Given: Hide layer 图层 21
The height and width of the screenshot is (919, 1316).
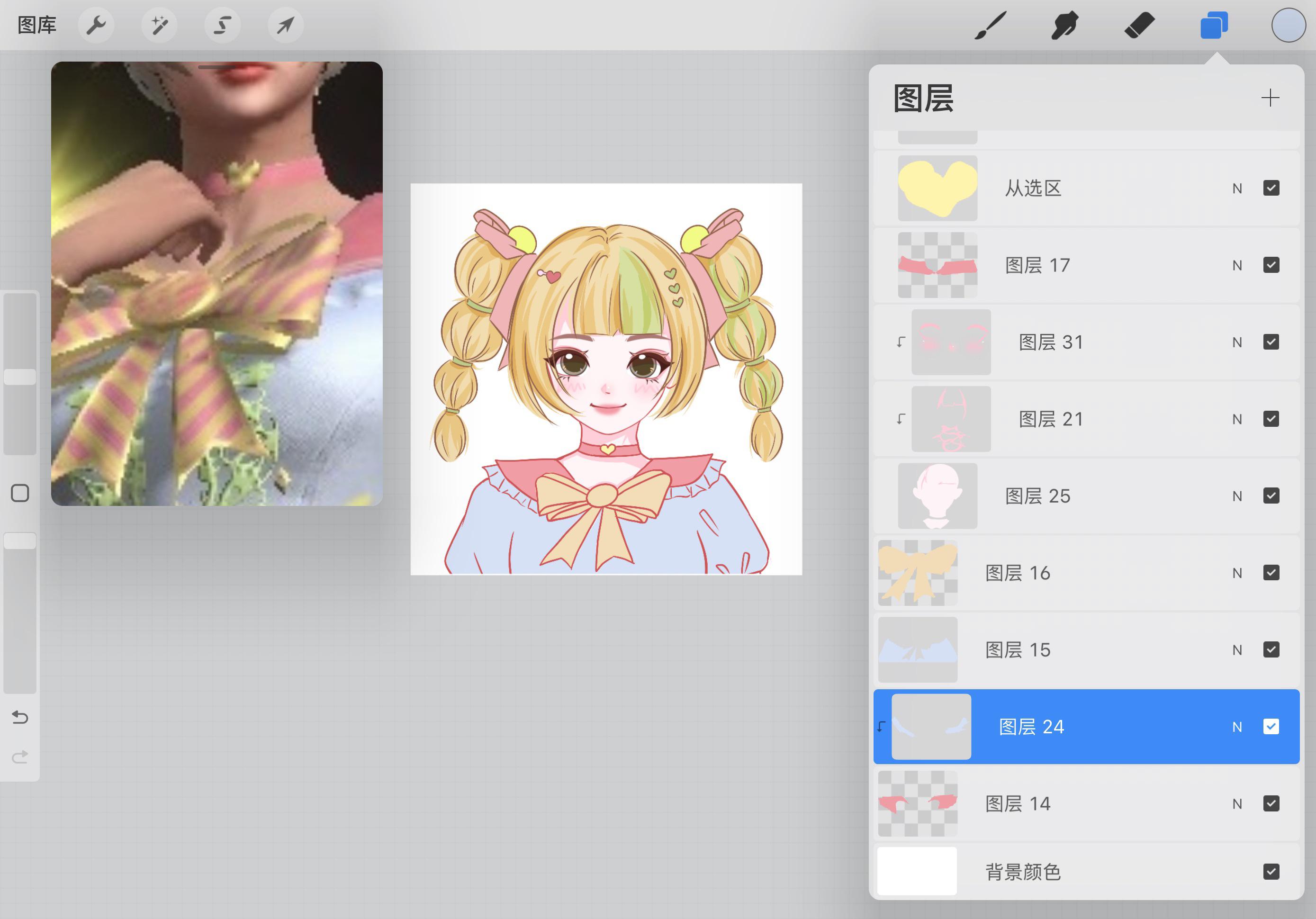Looking at the screenshot, I should click(x=1271, y=418).
